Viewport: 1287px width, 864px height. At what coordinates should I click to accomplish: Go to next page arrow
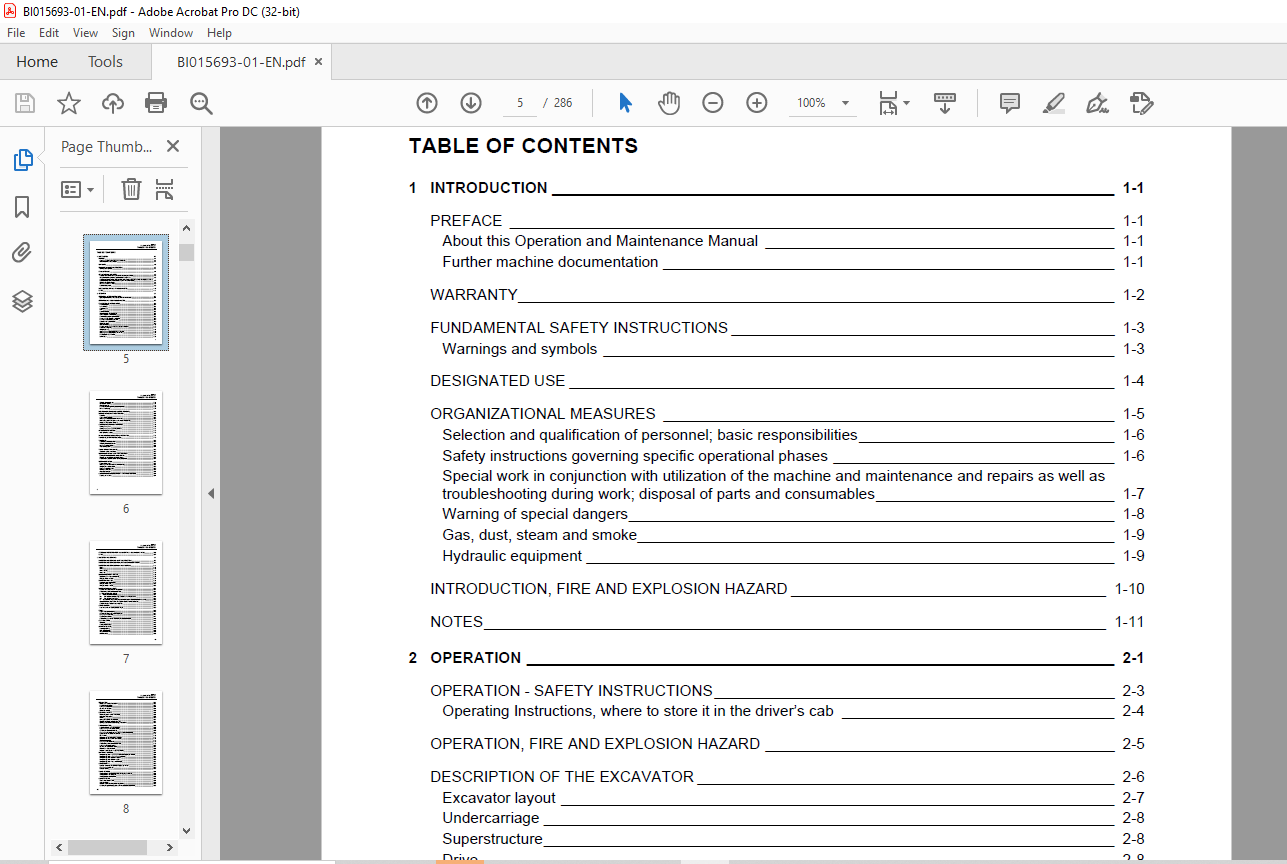pyautogui.click(x=471, y=103)
